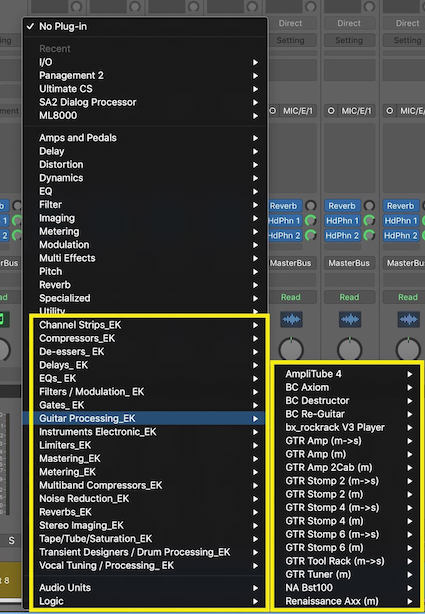Choose GTR Stomp 4 (m->s) plug-in
Image resolution: width=425 pixels, height=614 pixels.
tap(347, 507)
